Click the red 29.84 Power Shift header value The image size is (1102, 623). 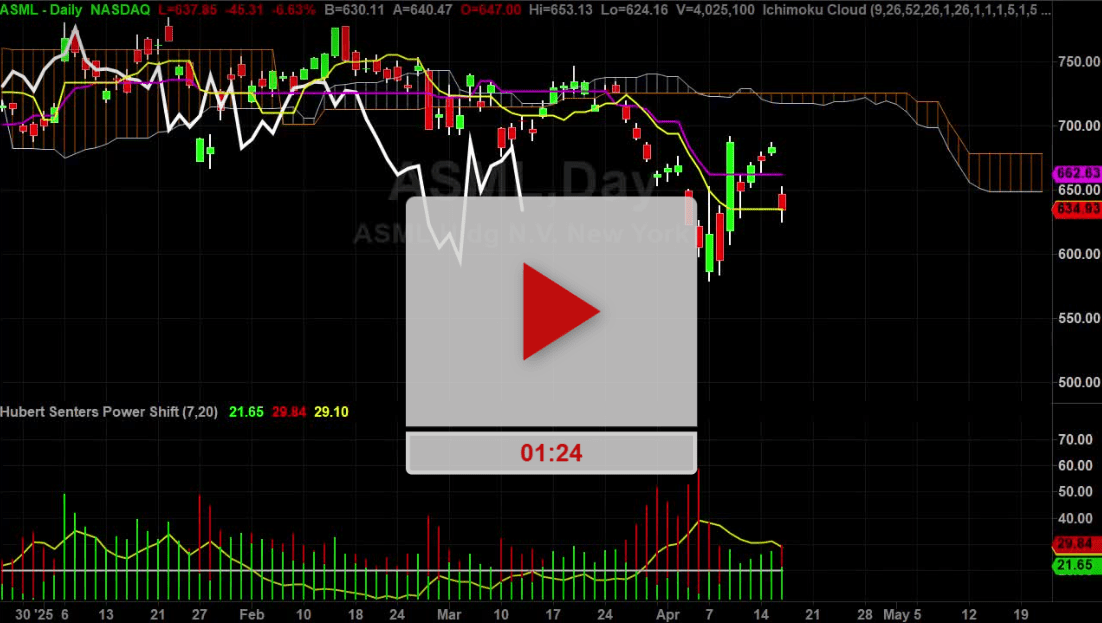click(x=289, y=412)
